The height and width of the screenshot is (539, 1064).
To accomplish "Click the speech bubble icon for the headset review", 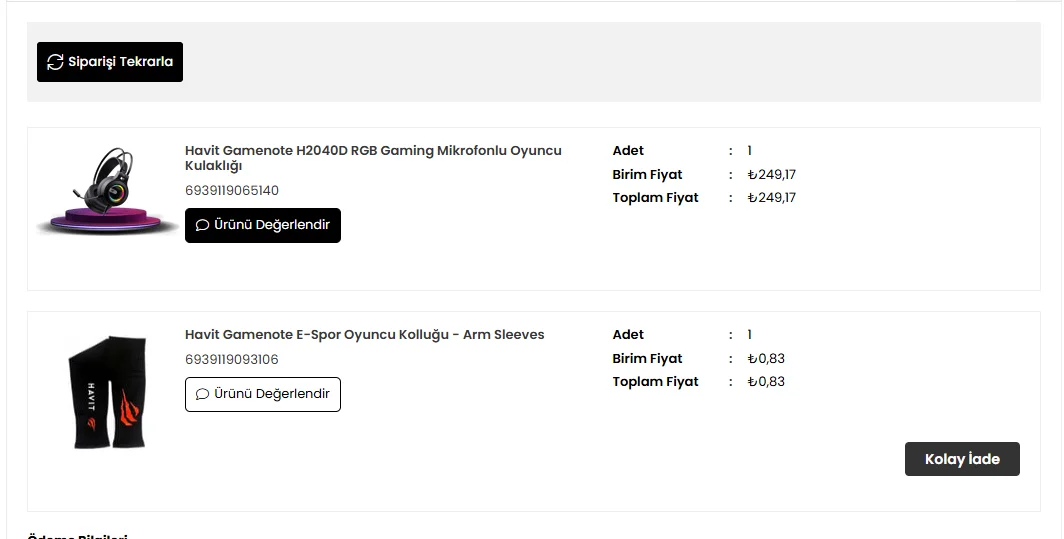I will (x=202, y=226).
